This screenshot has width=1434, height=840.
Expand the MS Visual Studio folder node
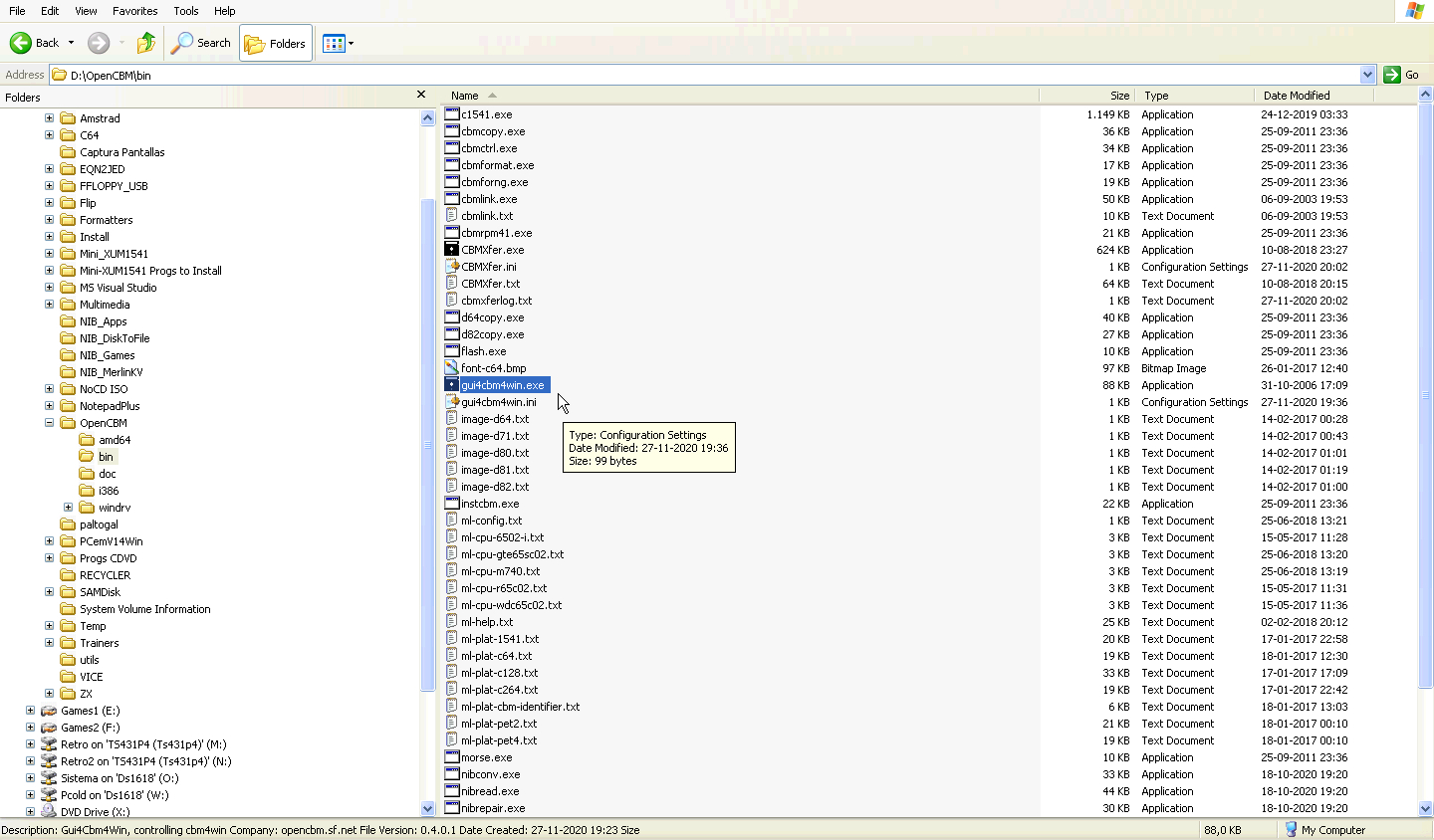point(49,288)
